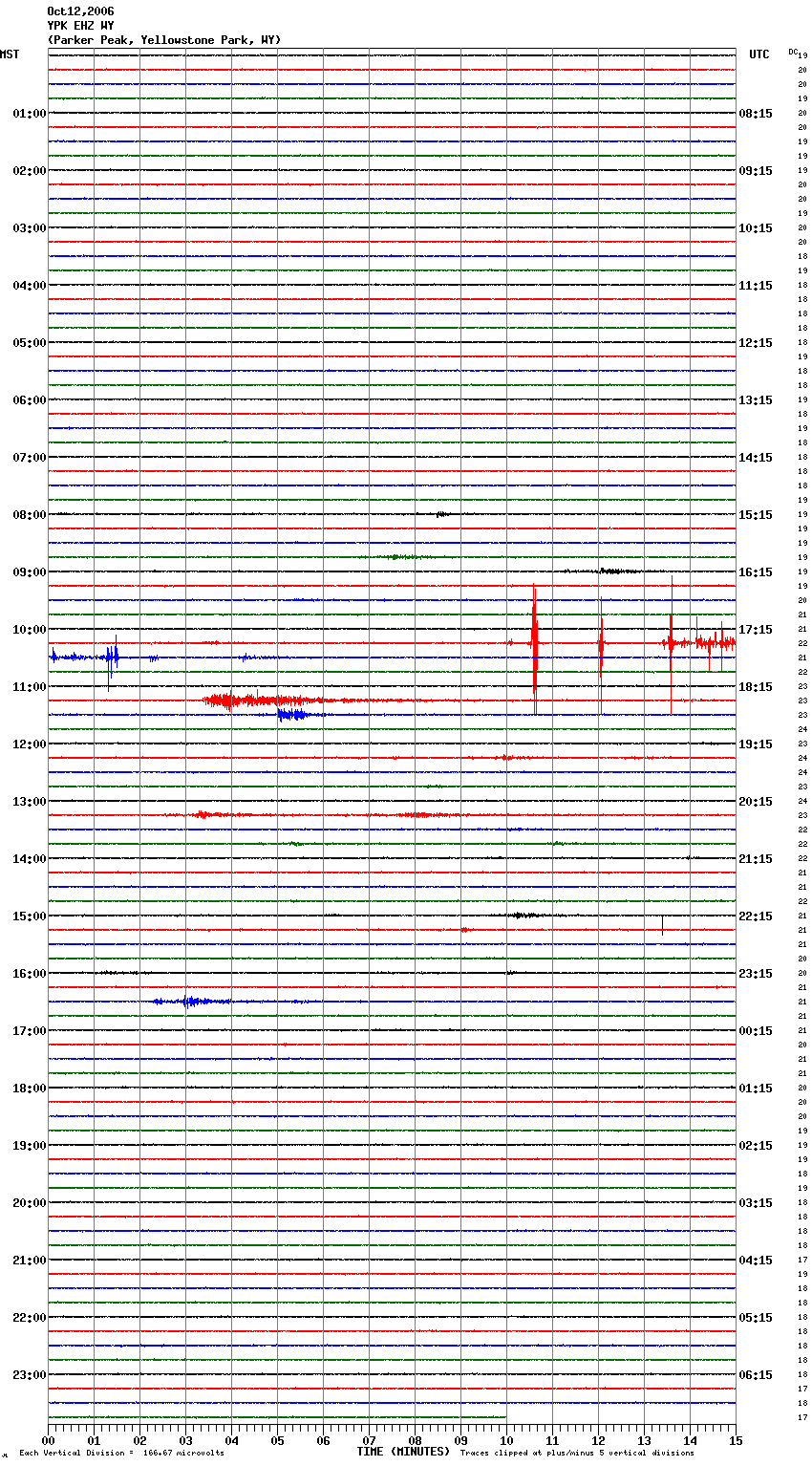Select the 02:00 MST hour label
Viewport: 812px width, 1466px height.
[x=29, y=171]
